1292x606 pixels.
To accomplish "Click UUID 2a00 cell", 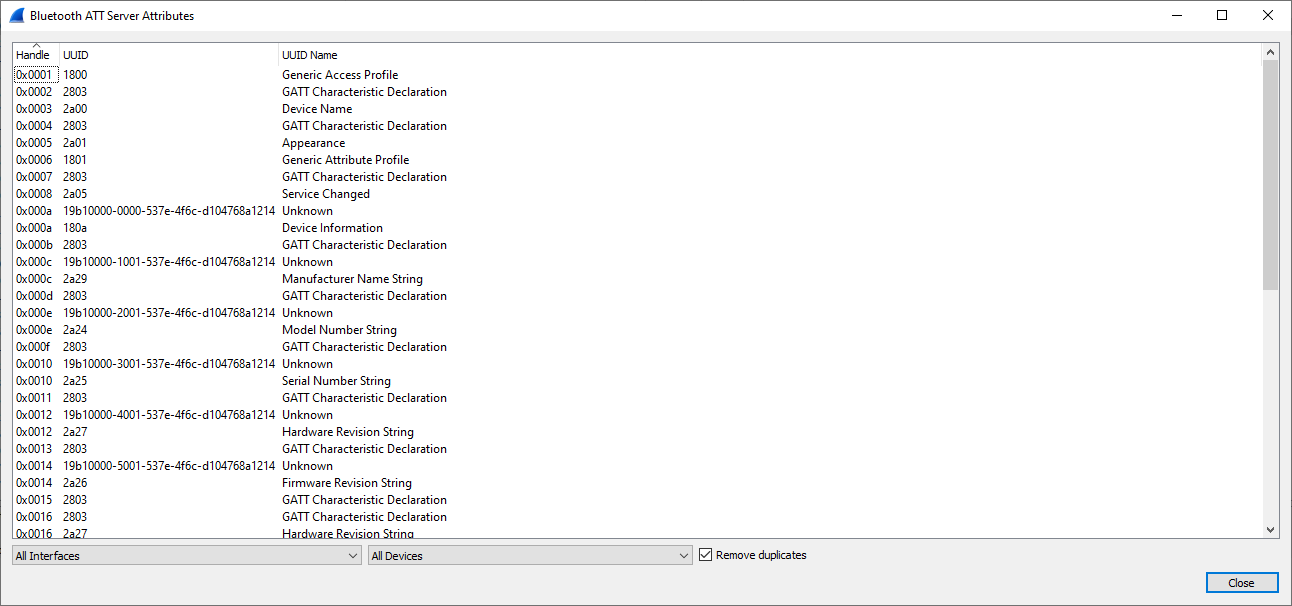I will point(75,109).
